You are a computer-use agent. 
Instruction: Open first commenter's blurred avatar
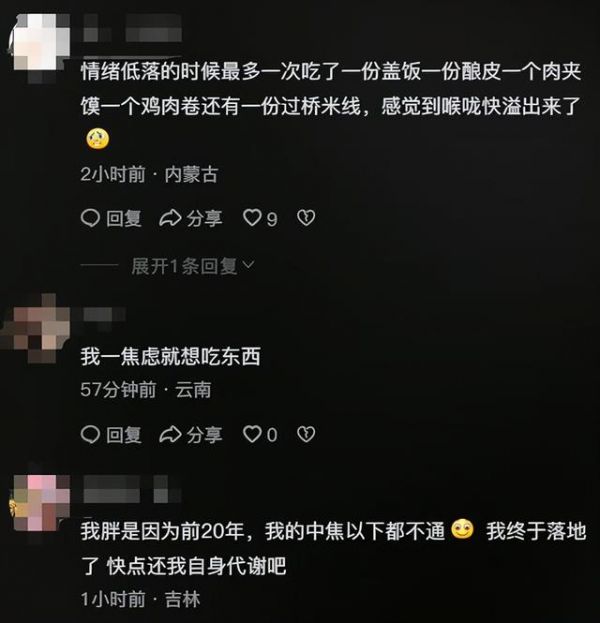click(39, 46)
